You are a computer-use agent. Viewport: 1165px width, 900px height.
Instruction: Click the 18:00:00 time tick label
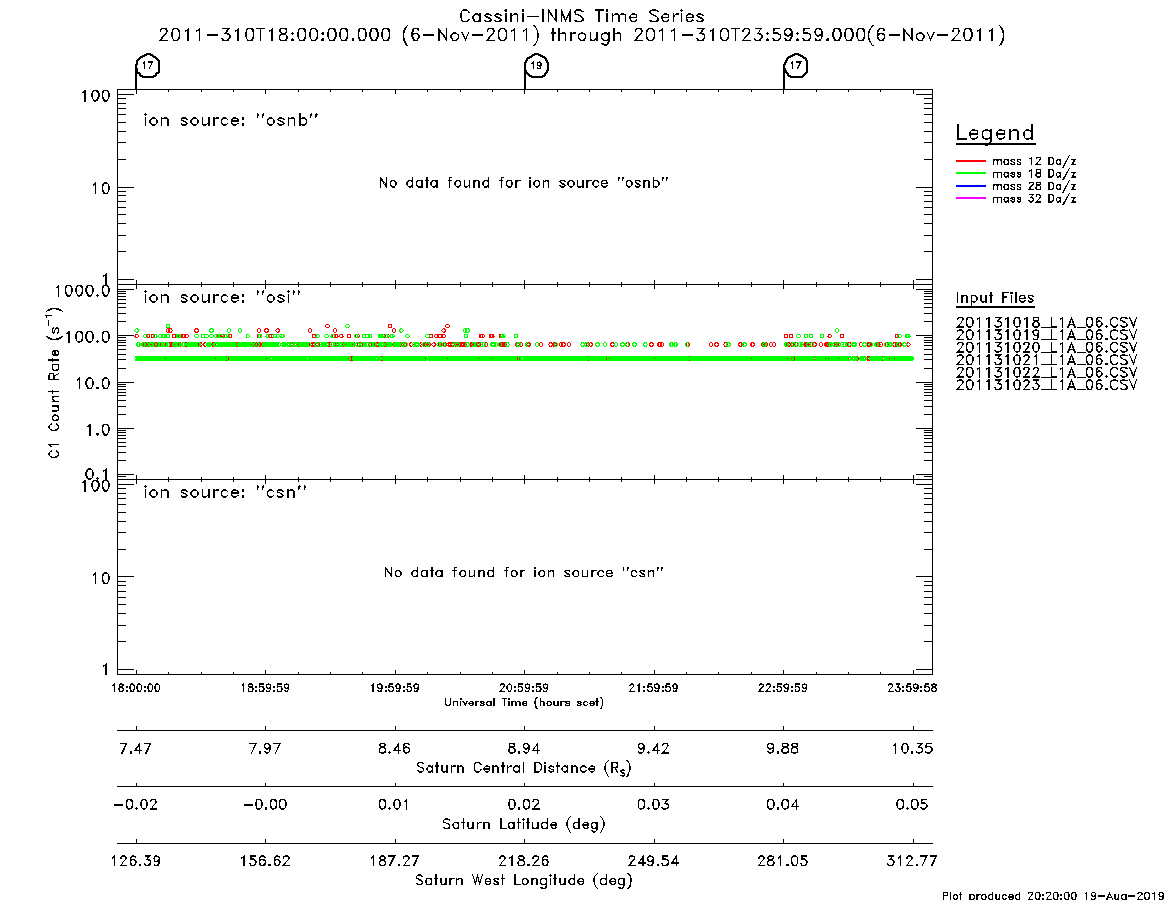(x=136, y=688)
